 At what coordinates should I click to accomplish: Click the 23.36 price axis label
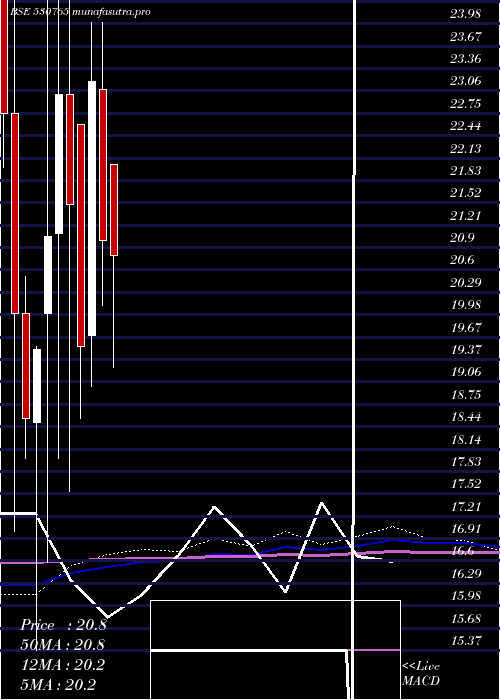pos(465,58)
